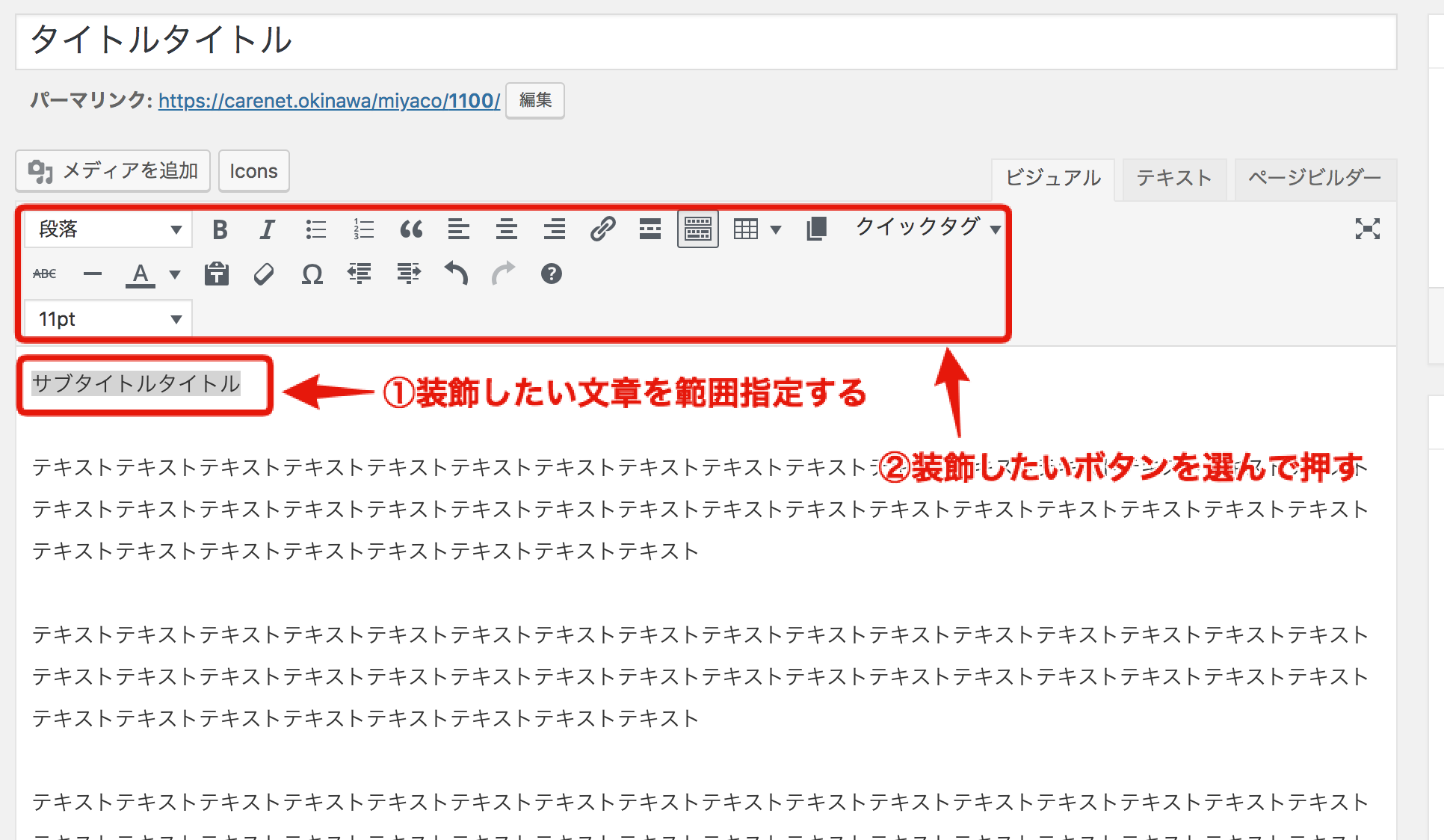Open the 11pt font size dropdown
1444x840 pixels.
(x=109, y=319)
